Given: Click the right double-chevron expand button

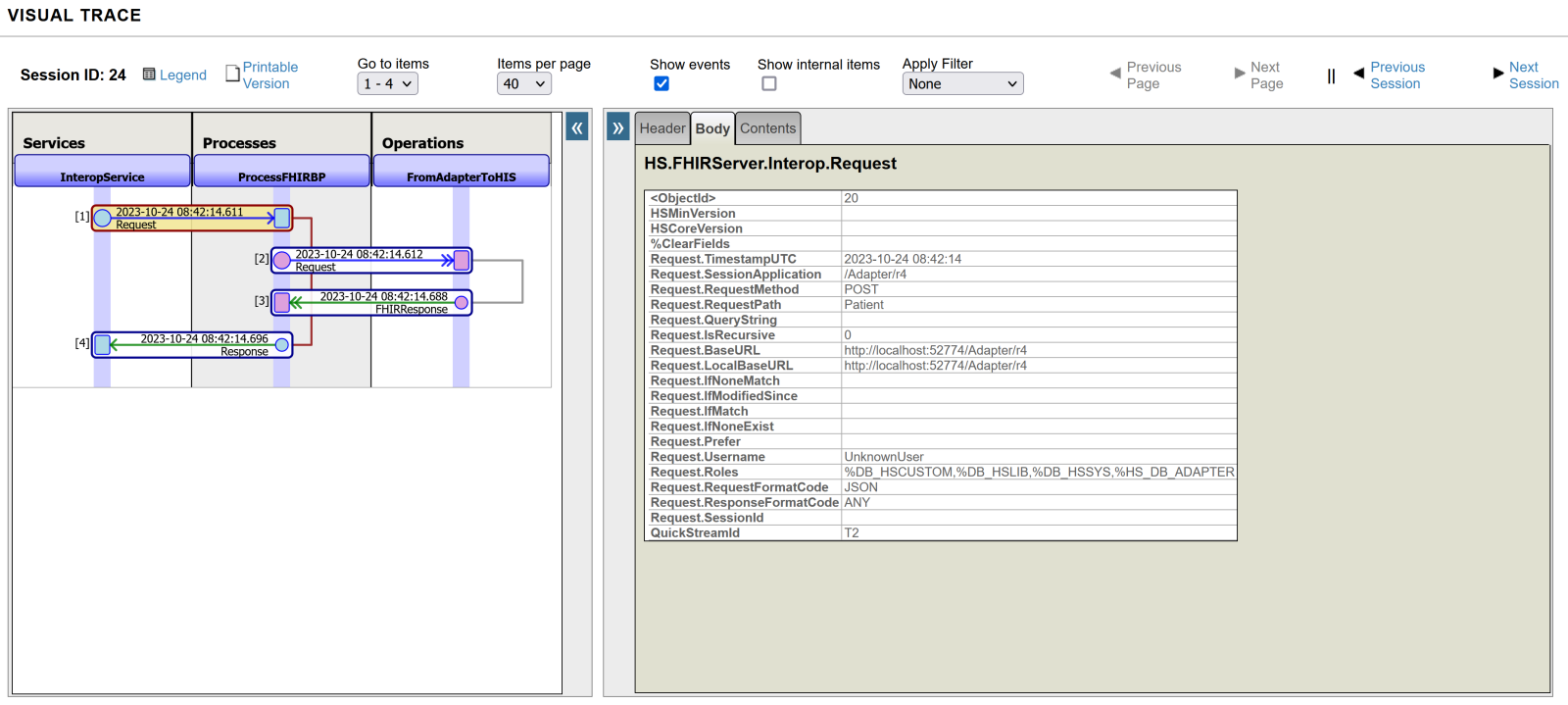Looking at the screenshot, I should point(618,127).
